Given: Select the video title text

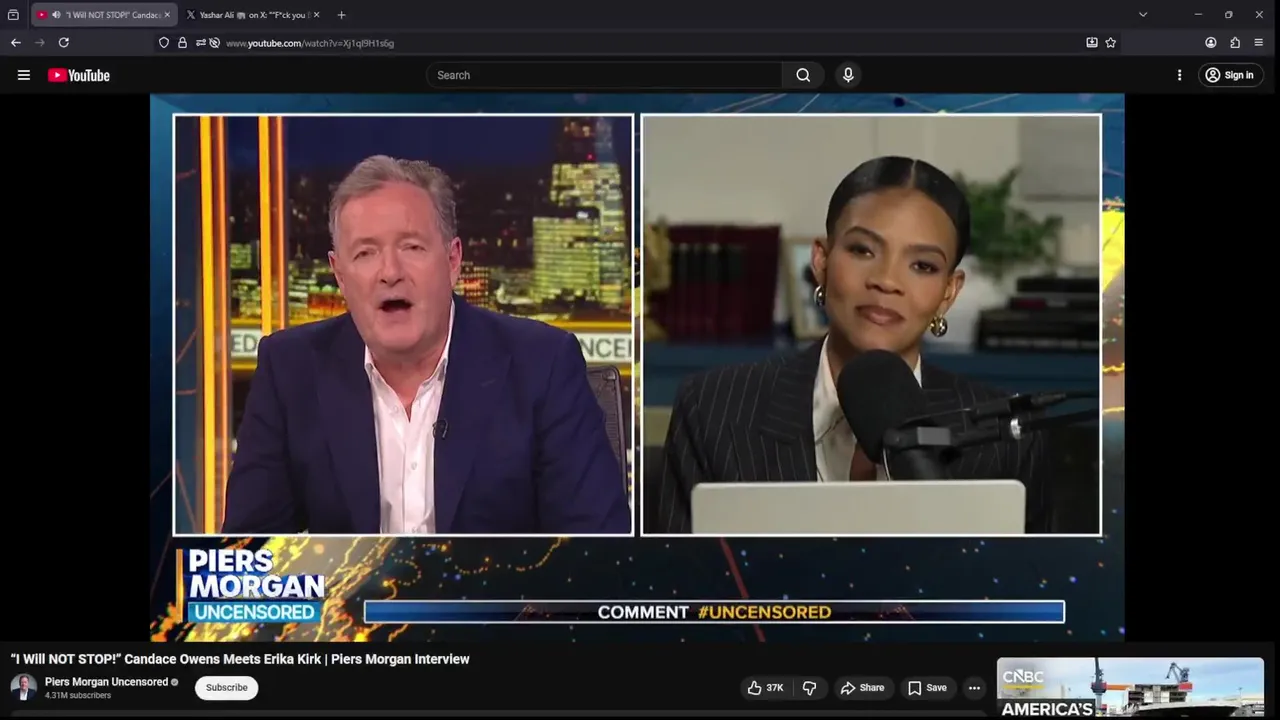Looking at the screenshot, I should (240, 659).
